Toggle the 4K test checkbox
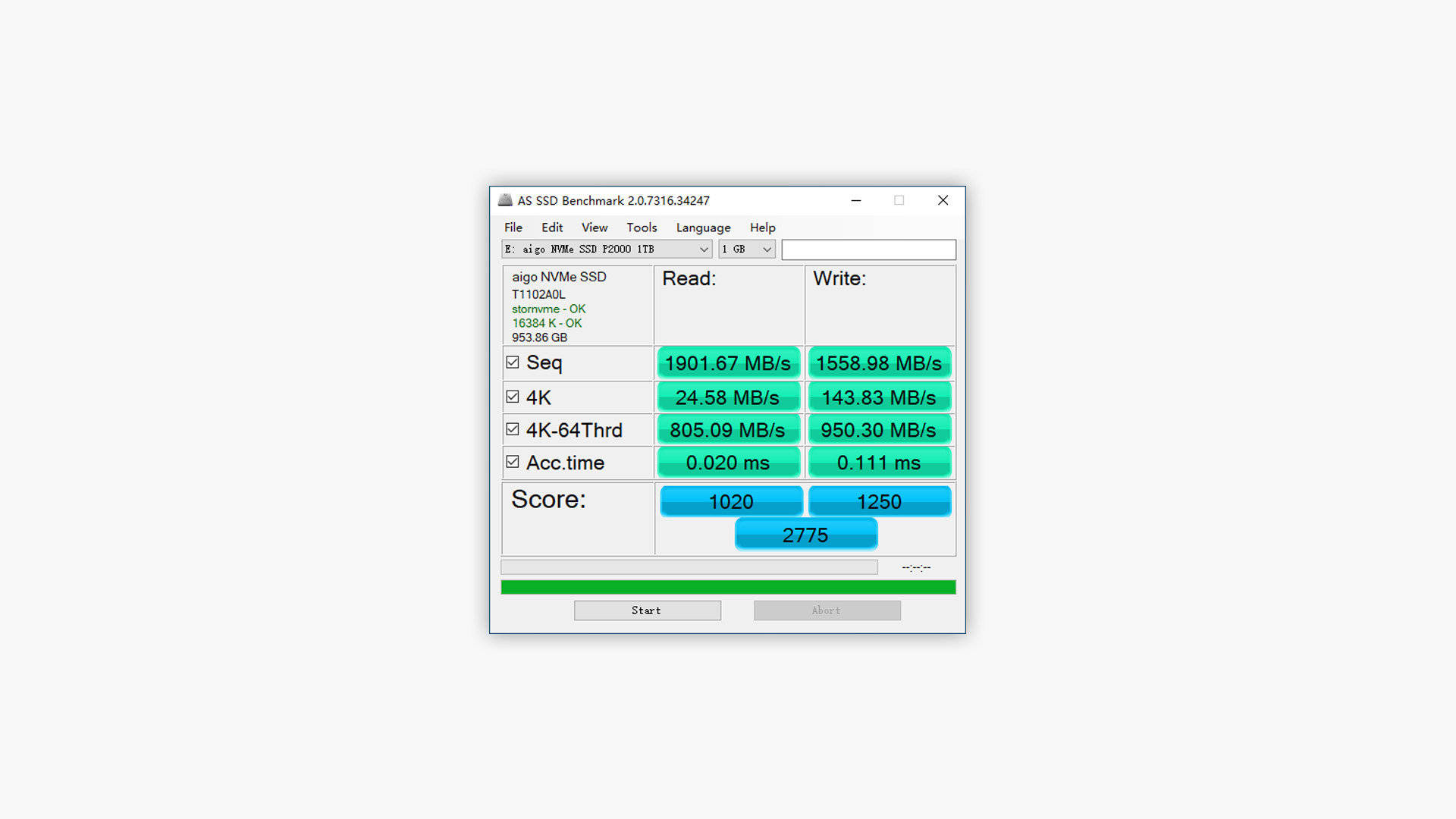This screenshot has width=1456, height=819. tap(513, 397)
